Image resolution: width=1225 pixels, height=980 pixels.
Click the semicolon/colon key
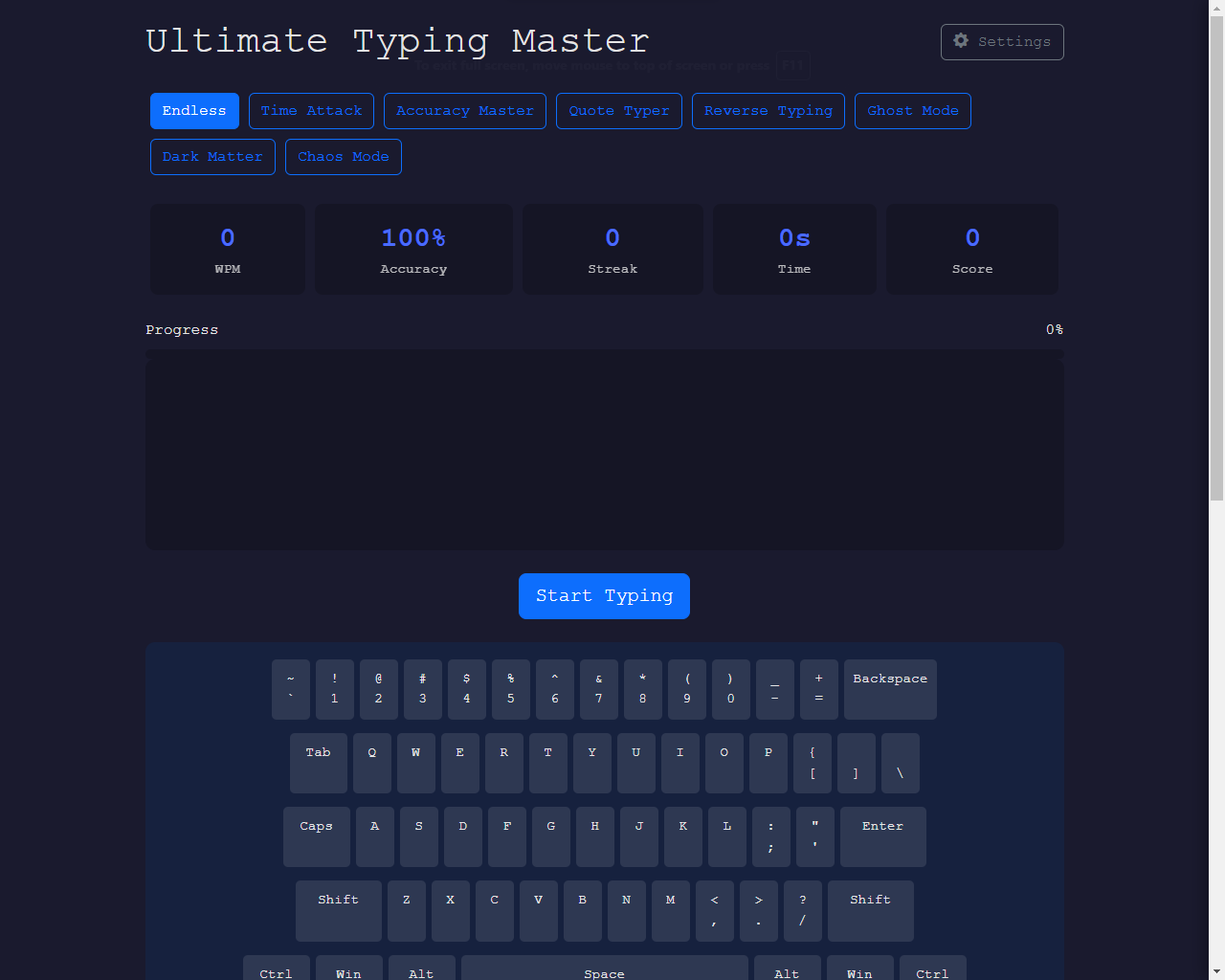[771, 836]
